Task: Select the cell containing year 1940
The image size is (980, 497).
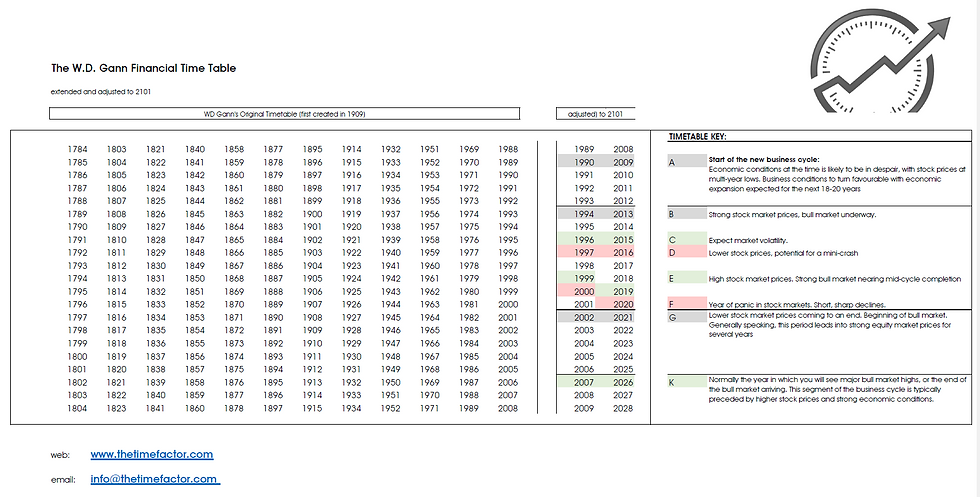Action: 391,253
